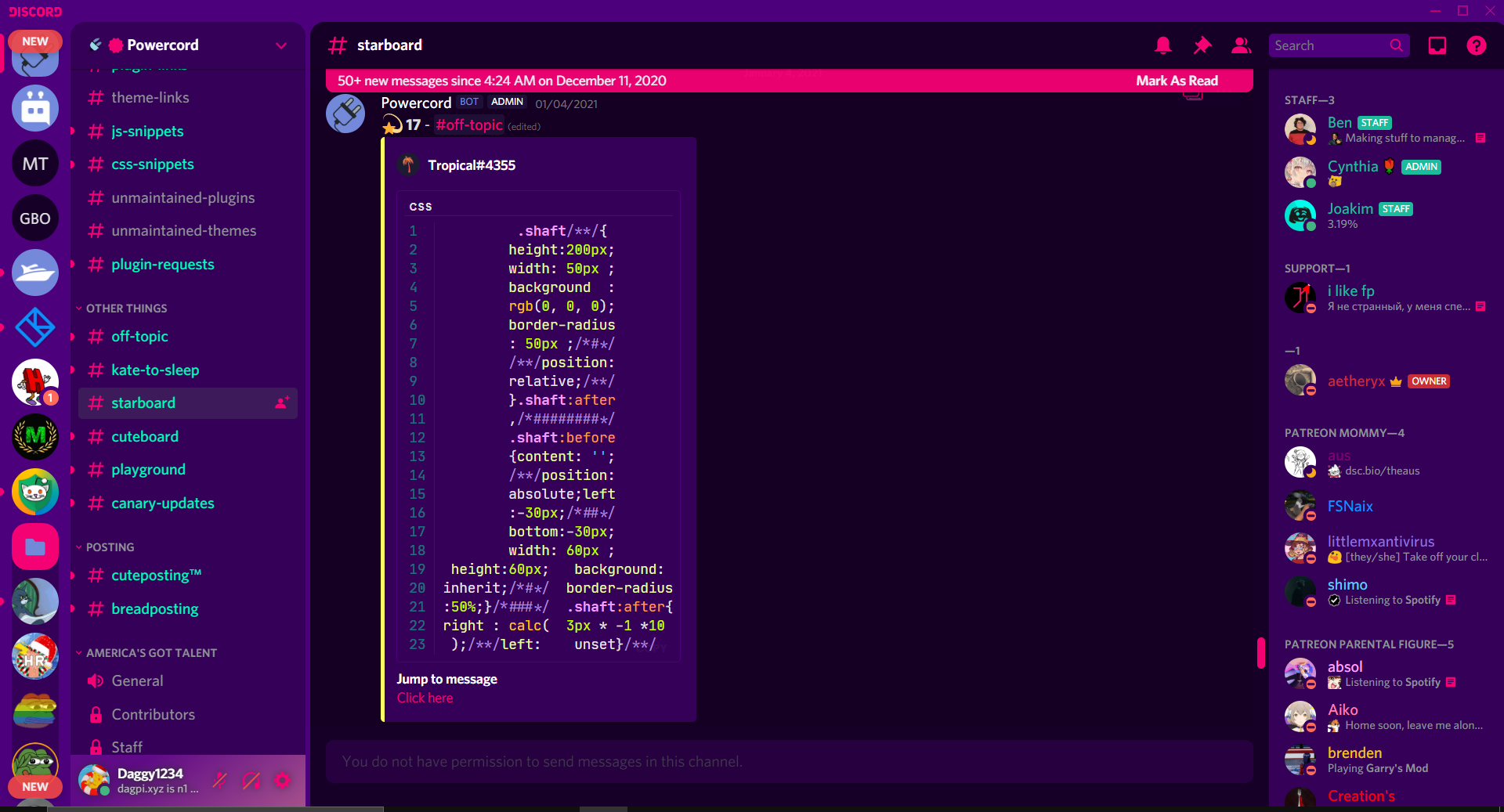Screen dimensions: 1504x812
Task: Open the js-snippets channel
Action: pyautogui.click(x=188, y=132)
